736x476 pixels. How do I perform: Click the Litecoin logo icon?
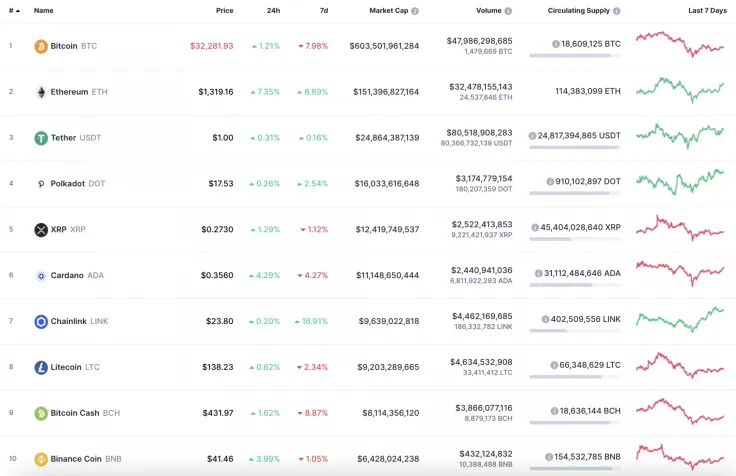[x=41, y=368]
